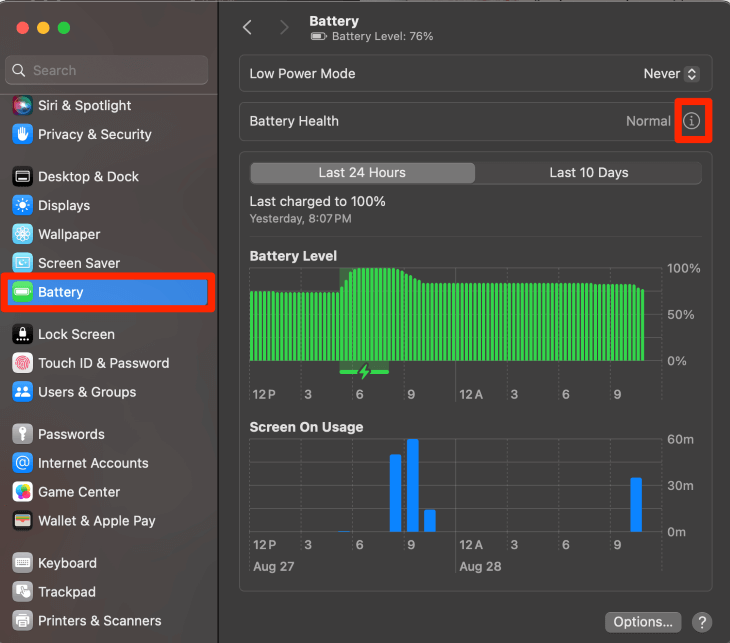Select the Wallpaper icon in sidebar
Image resolution: width=730 pixels, height=643 pixels.
click(x=23, y=234)
